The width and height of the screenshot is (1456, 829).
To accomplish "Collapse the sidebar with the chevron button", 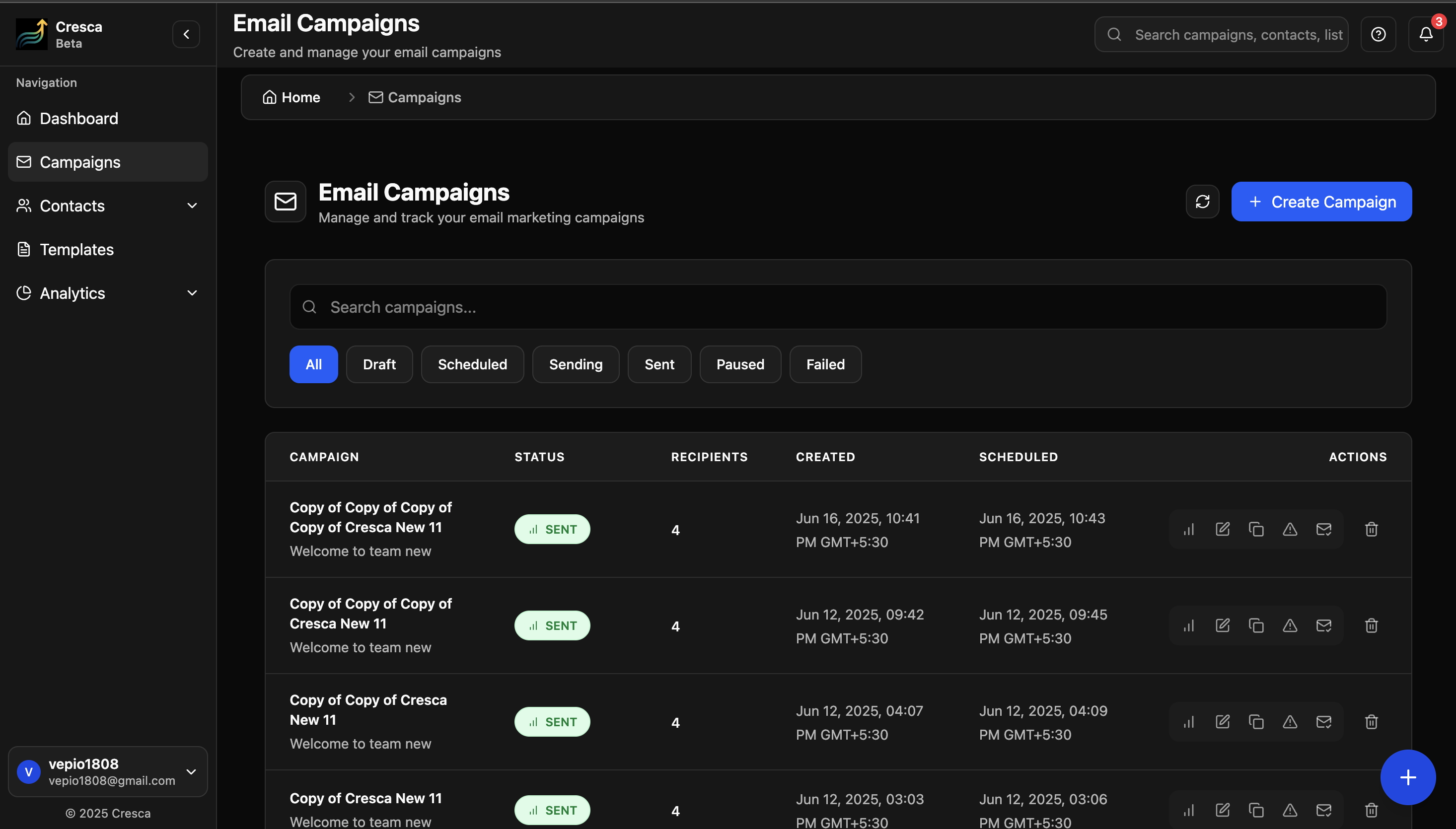I will tap(186, 34).
